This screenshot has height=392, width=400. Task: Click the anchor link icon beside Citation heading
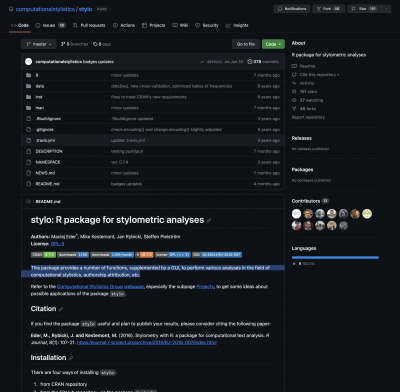point(61,309)
